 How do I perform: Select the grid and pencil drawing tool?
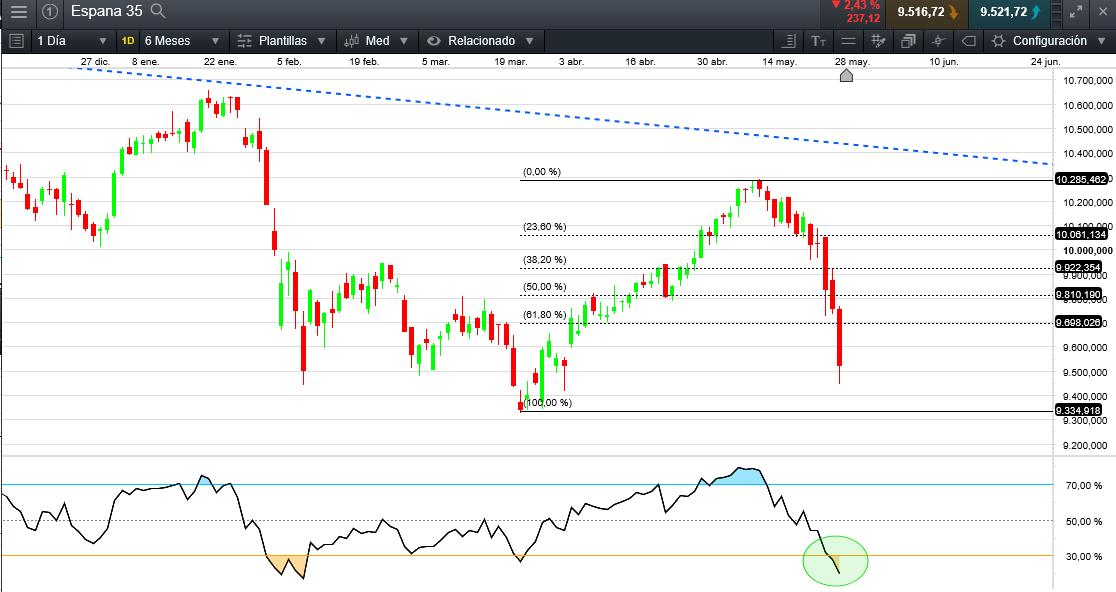click(878, 41)
